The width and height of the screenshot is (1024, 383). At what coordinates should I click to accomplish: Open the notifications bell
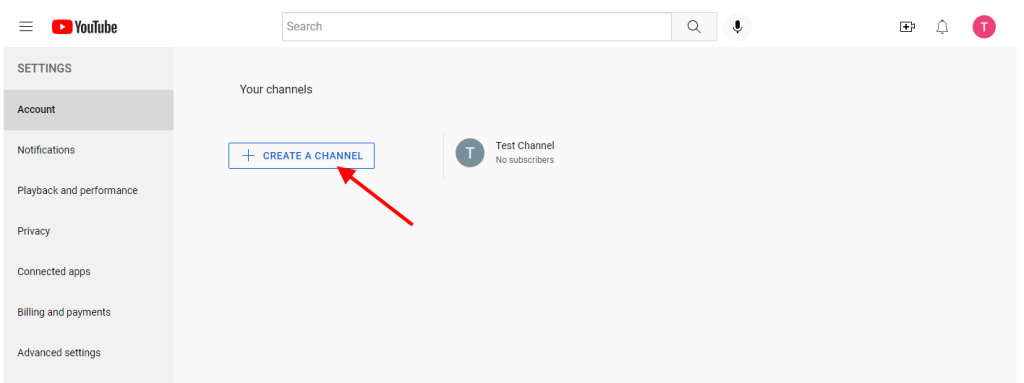(942, 27)
